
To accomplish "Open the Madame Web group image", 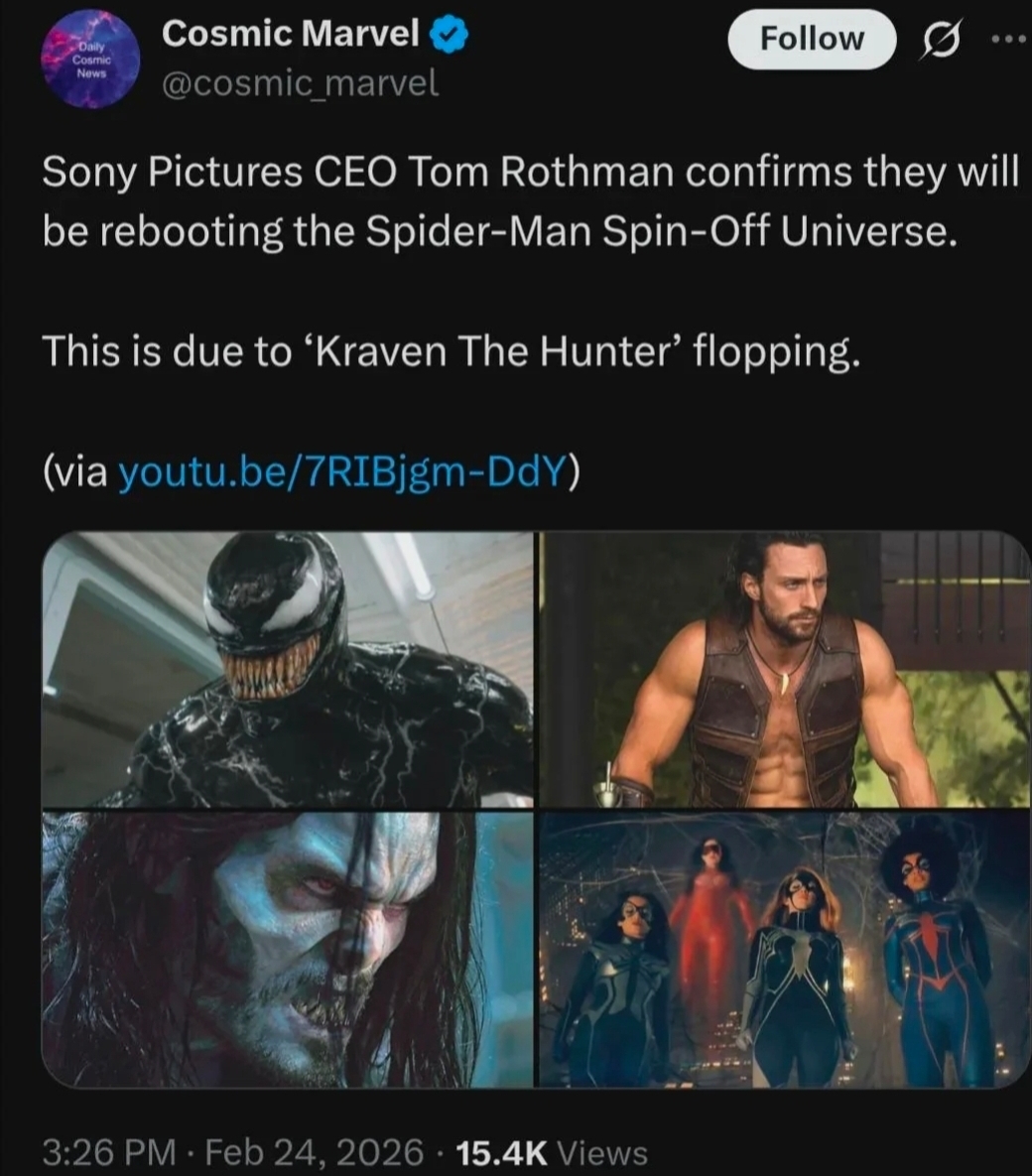I will click(x=785, y=950).
